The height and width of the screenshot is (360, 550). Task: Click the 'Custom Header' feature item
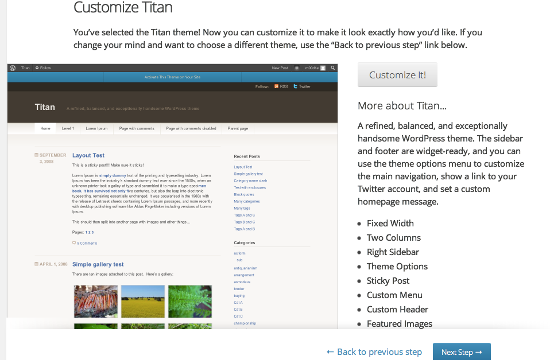397,309
